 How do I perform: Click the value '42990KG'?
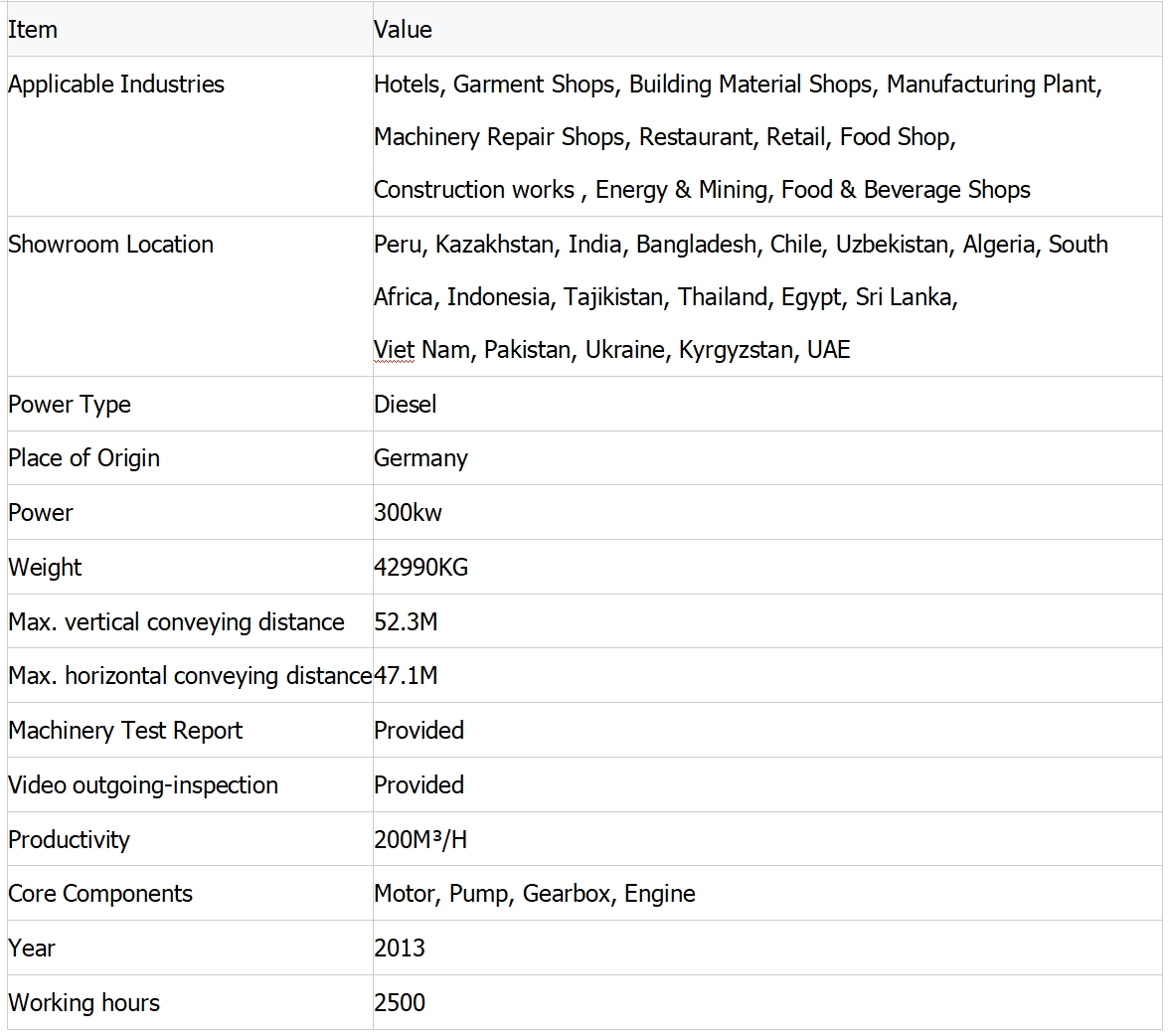[420, 568]
